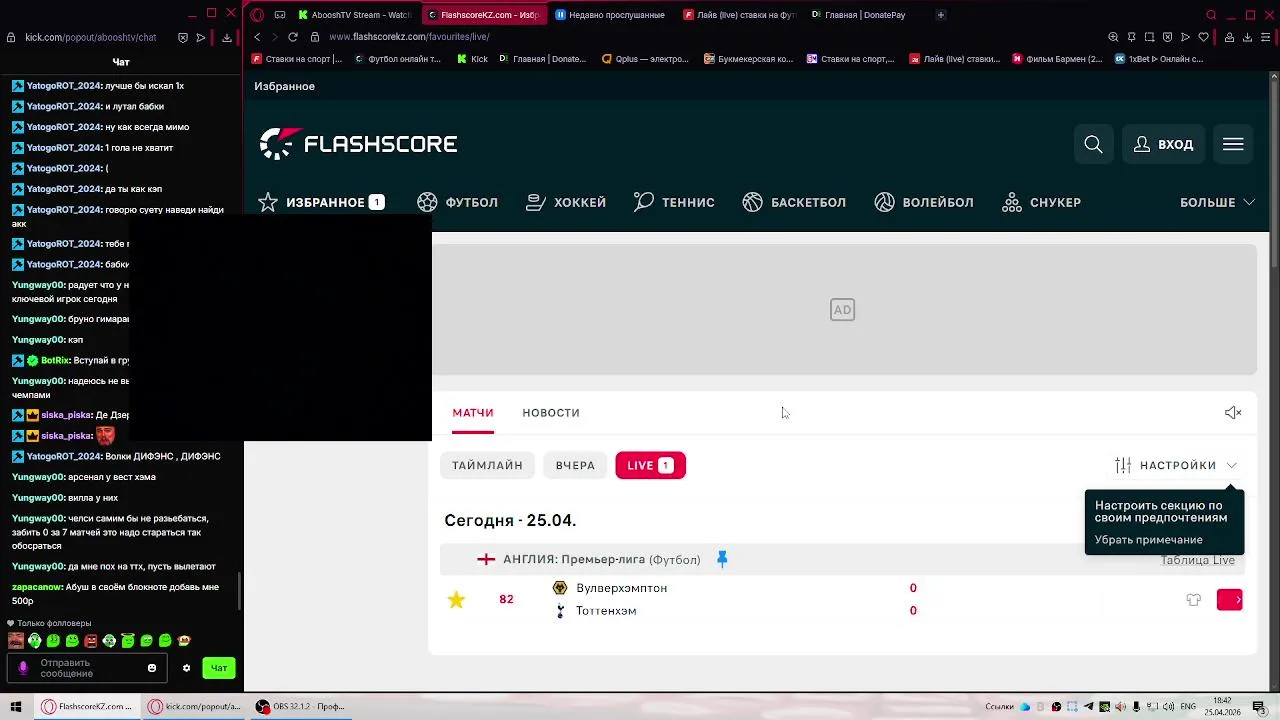Switch to kick.com/popout taskbar window
1280x720 pixels.
coord(196,707)
